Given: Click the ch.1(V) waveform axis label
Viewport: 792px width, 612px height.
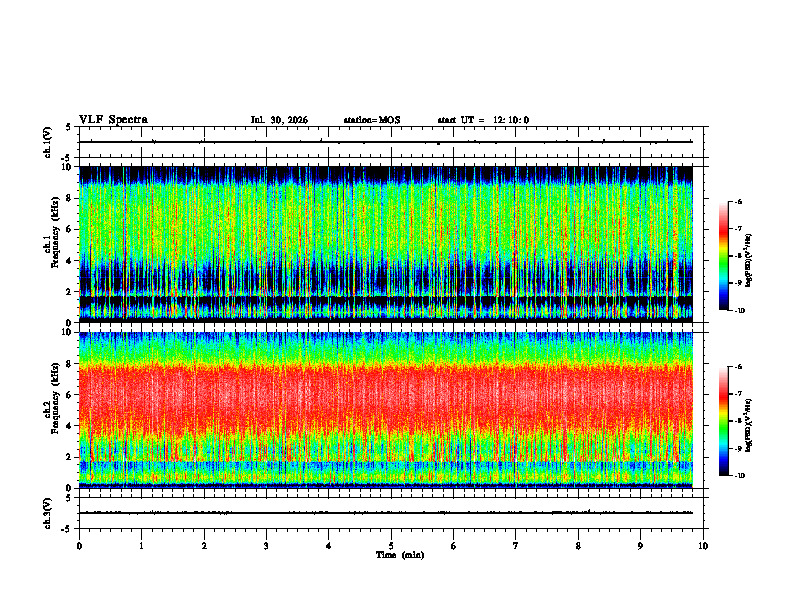Looking at the screenshot, I should click(48, 142).
